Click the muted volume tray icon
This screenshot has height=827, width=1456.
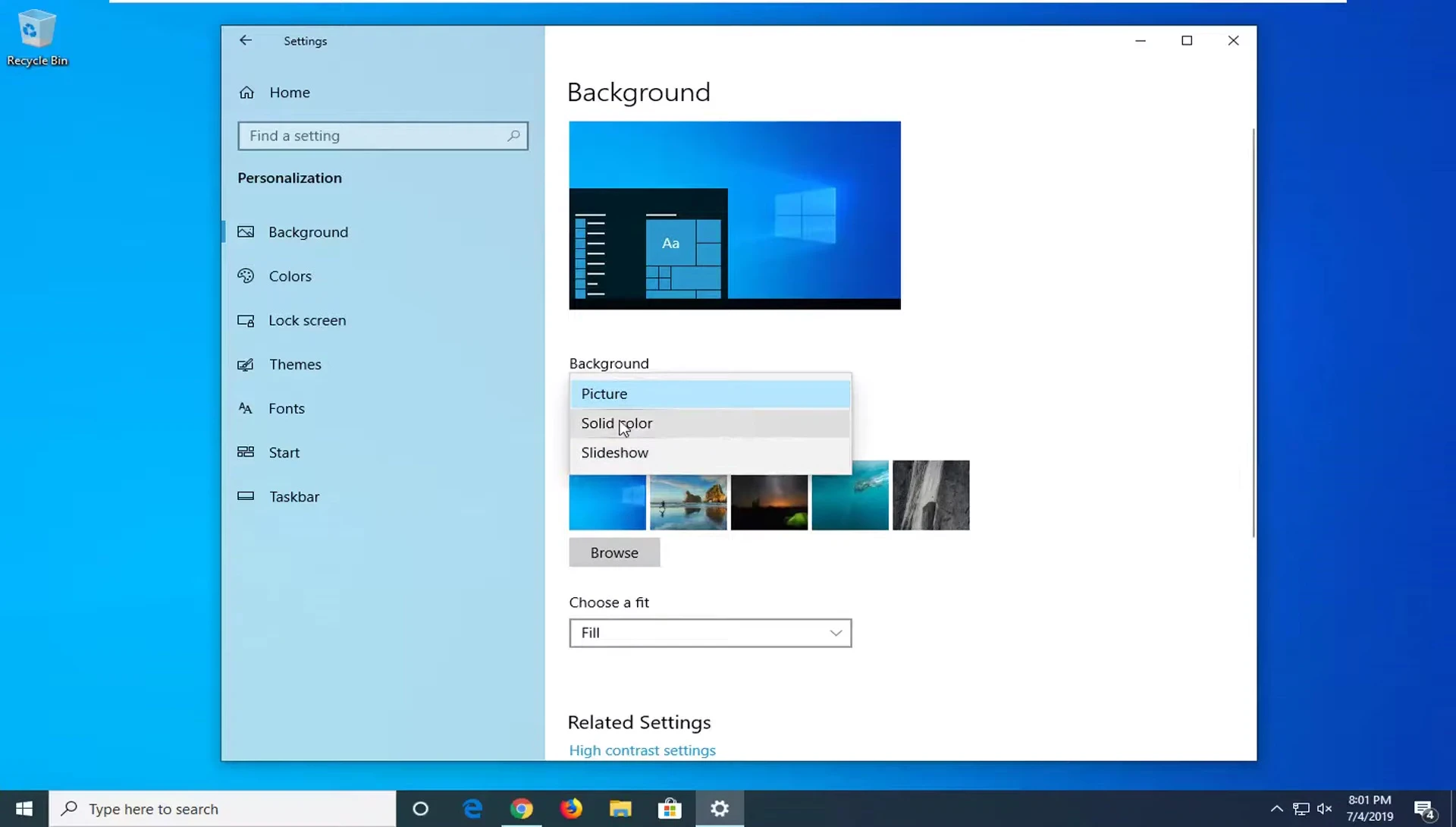pyautogui.click(x=1325, y=809)
